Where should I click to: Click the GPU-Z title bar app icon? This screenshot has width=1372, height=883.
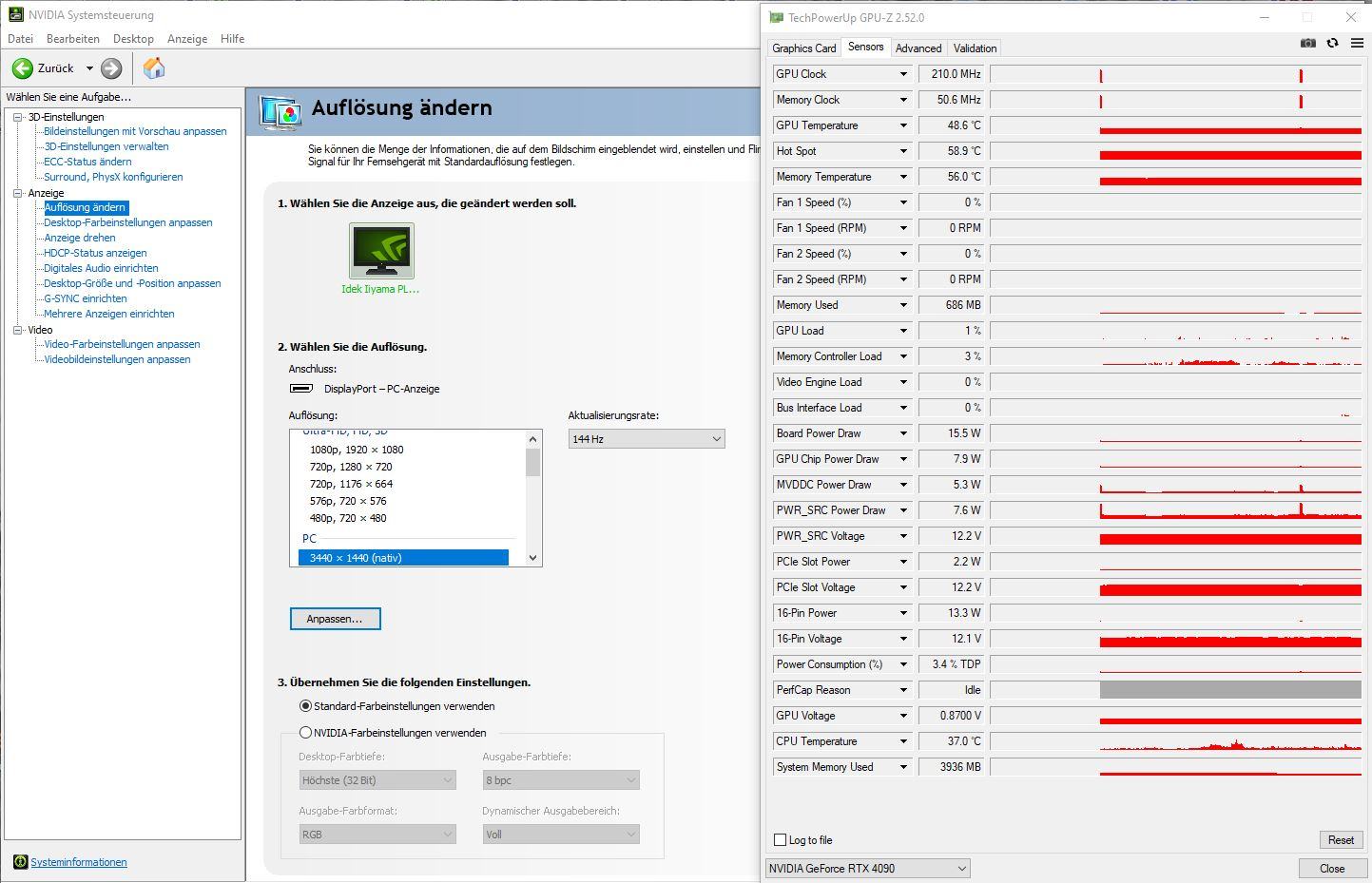(x=776, y=17)
